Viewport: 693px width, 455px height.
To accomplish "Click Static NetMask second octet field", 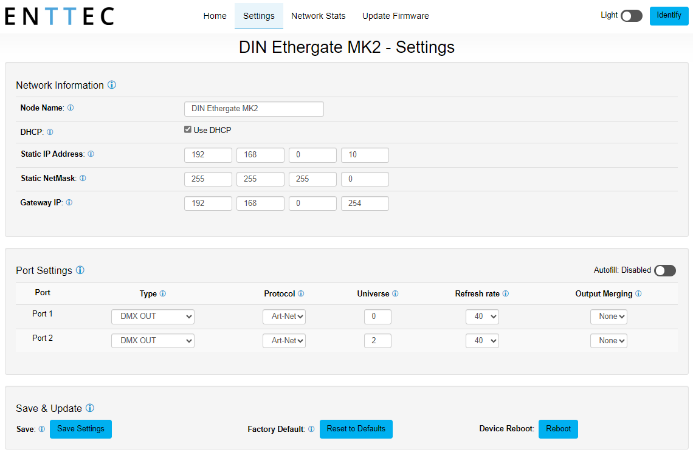I will [x=260, y=179].
